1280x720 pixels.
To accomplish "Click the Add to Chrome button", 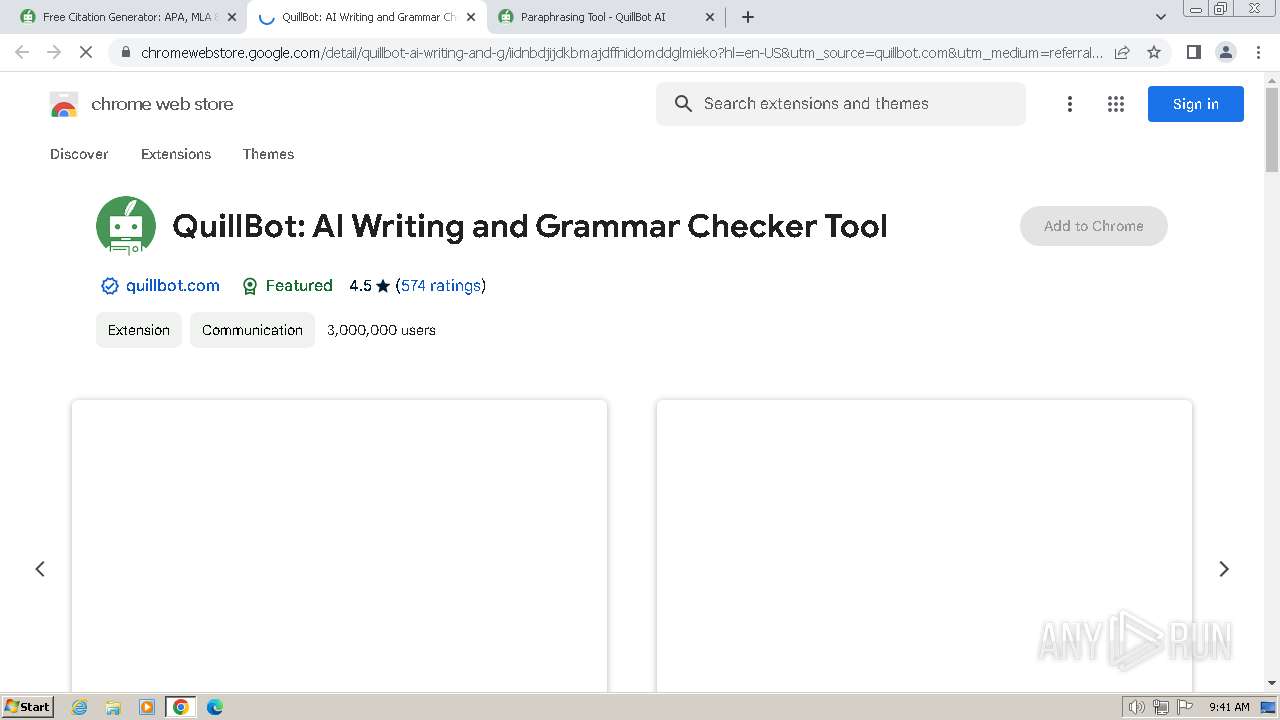I will 1094,226.
